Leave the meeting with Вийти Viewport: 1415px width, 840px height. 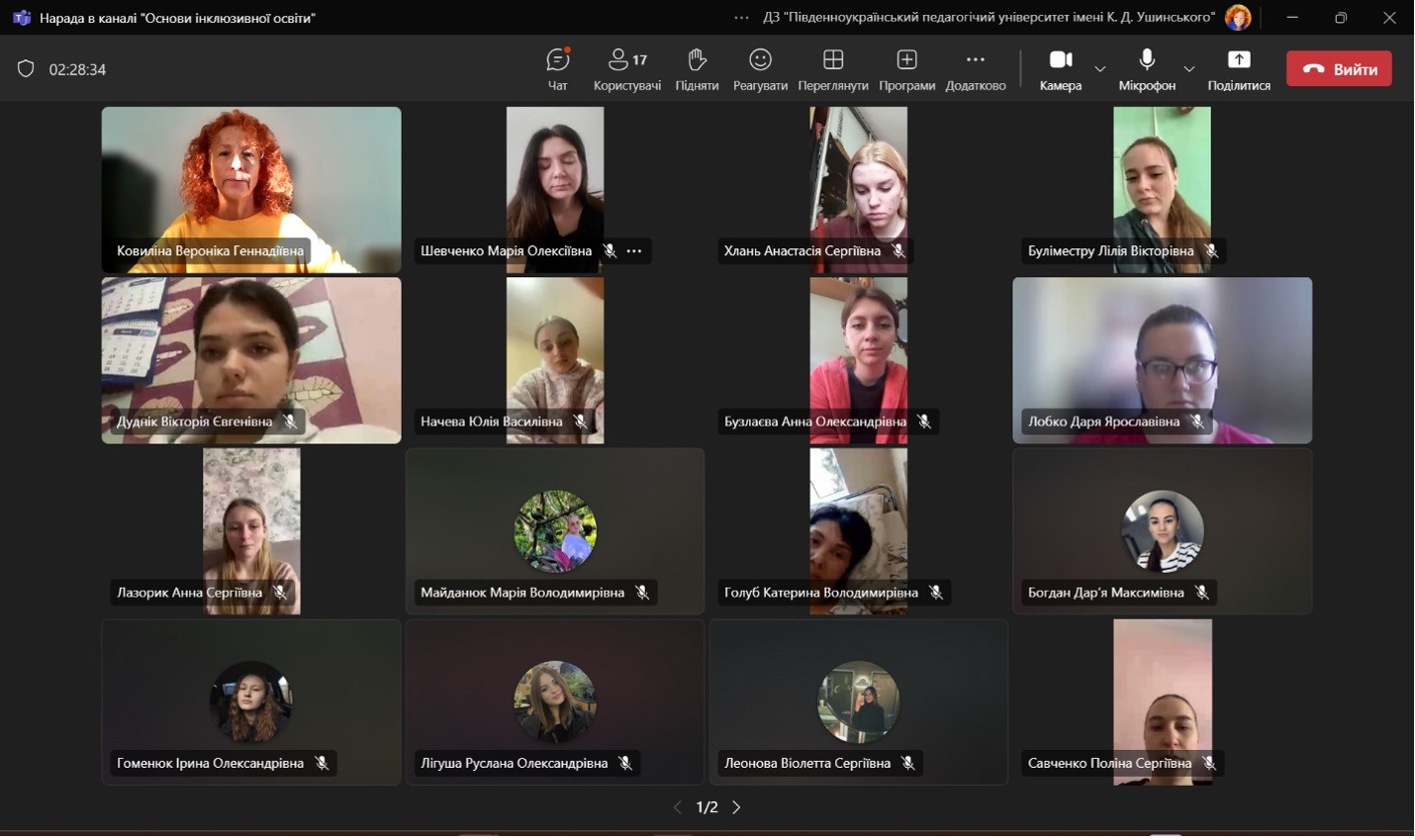click(x=1339, y=69)
